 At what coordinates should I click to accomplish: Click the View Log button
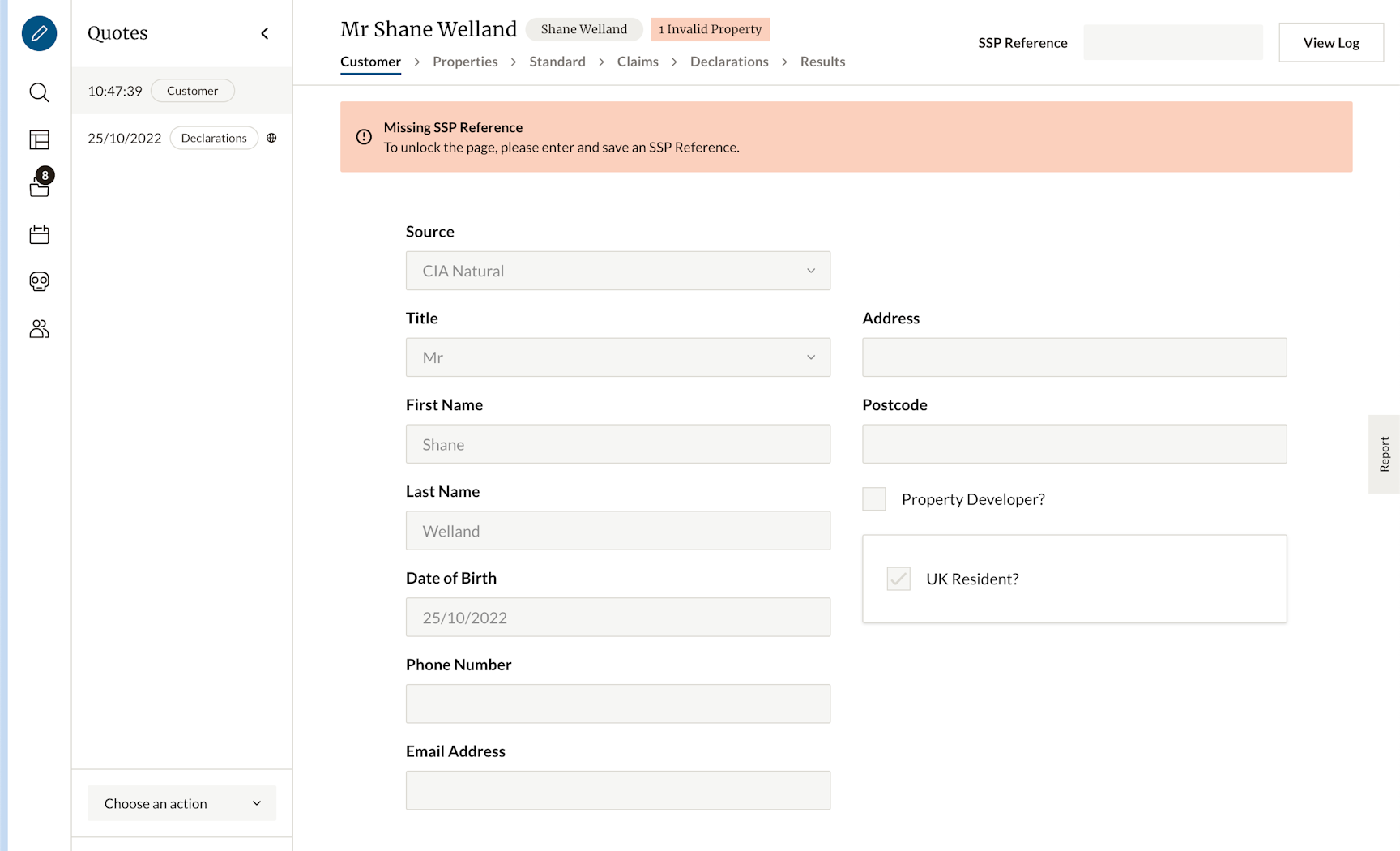click(x=1330, y=42)
